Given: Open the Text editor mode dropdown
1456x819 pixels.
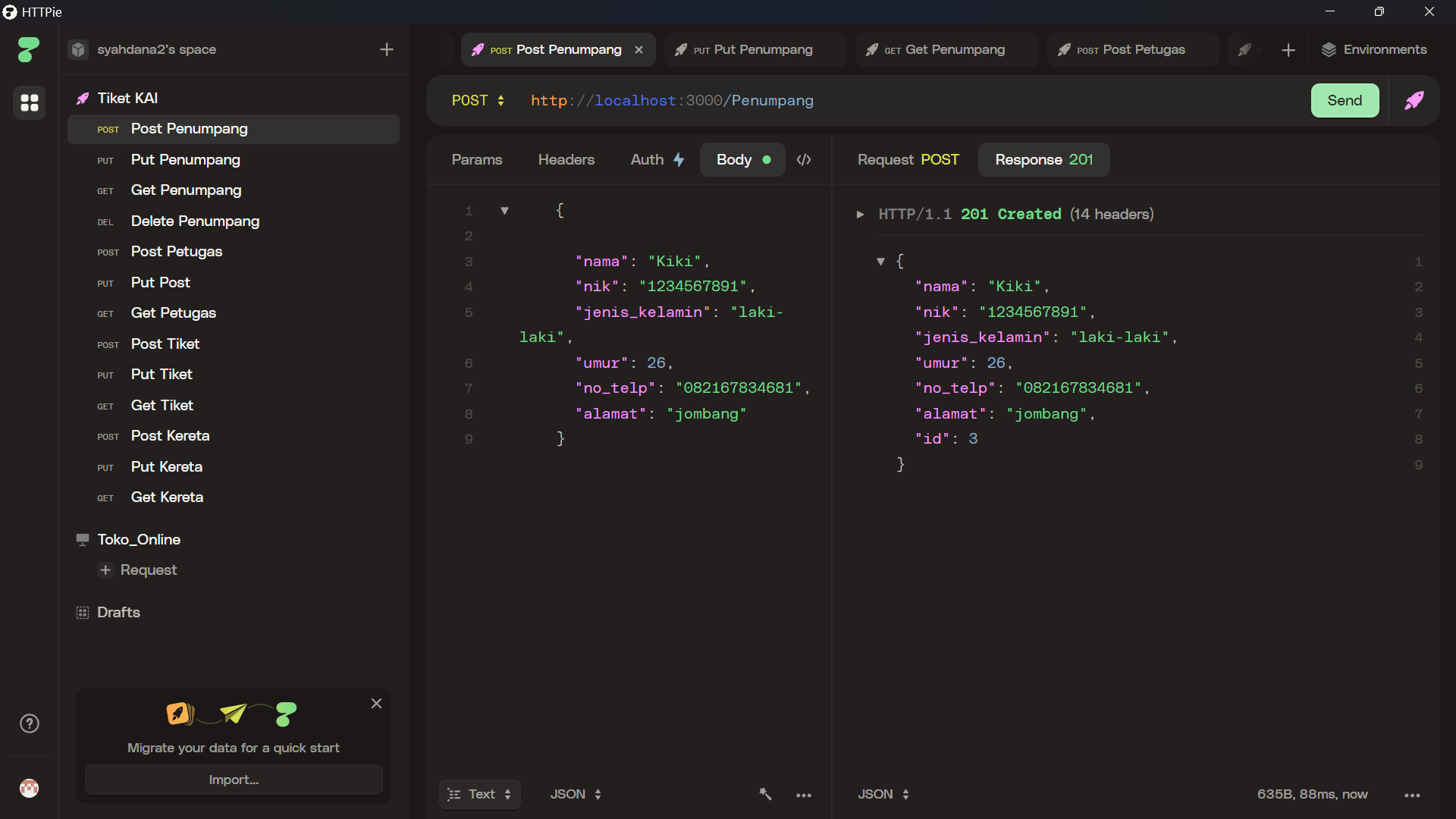Looking at the screenshot, I should pyautogui.click(x=480, y=794).
